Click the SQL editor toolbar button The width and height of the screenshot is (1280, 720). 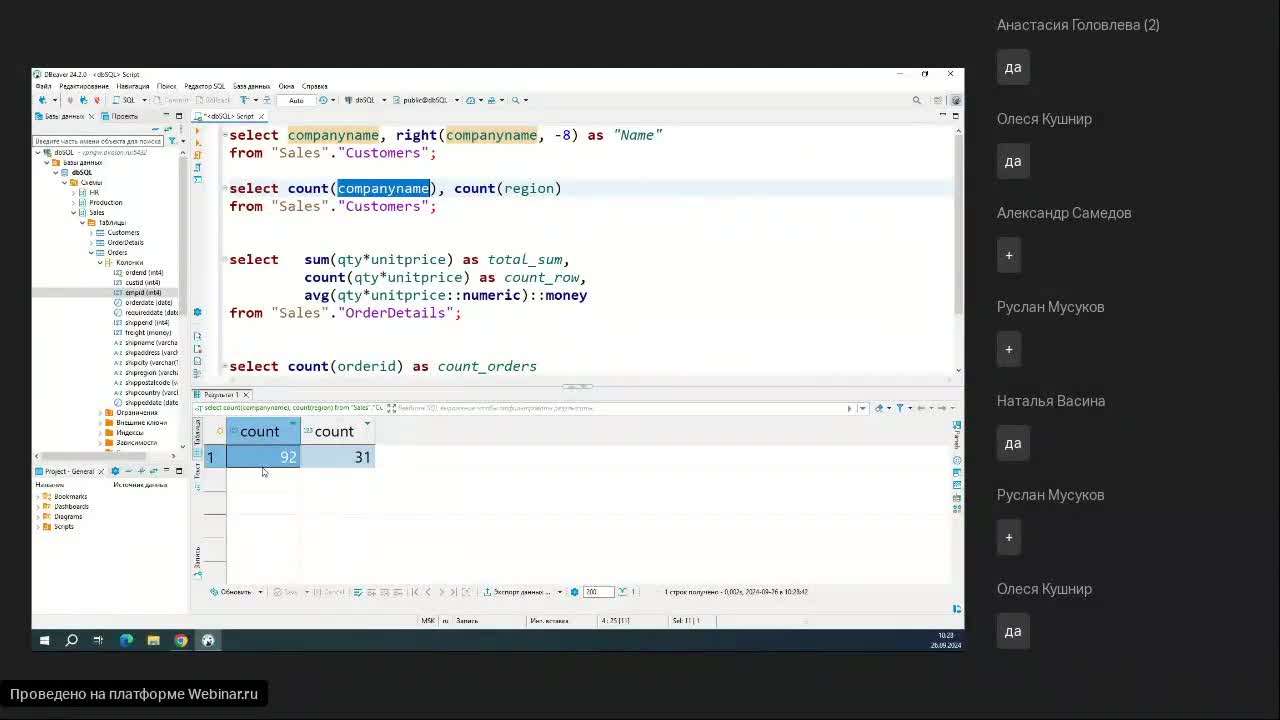[x=125, y=100]
